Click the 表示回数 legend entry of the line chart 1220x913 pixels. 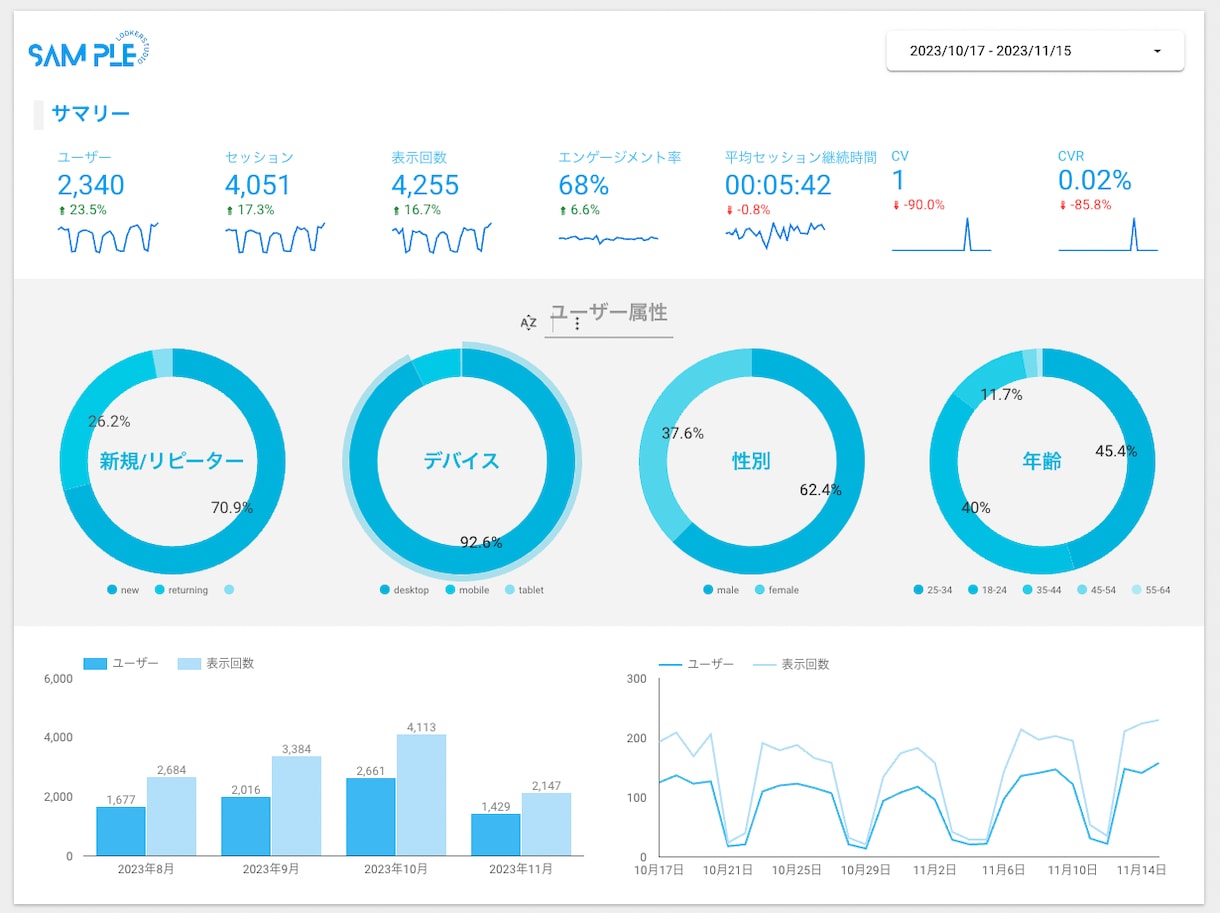tap(790, 664)
